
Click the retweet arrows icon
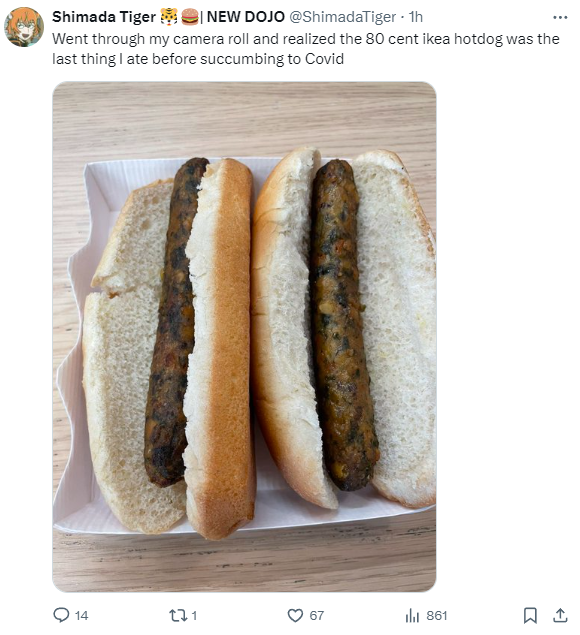point(177,616)
